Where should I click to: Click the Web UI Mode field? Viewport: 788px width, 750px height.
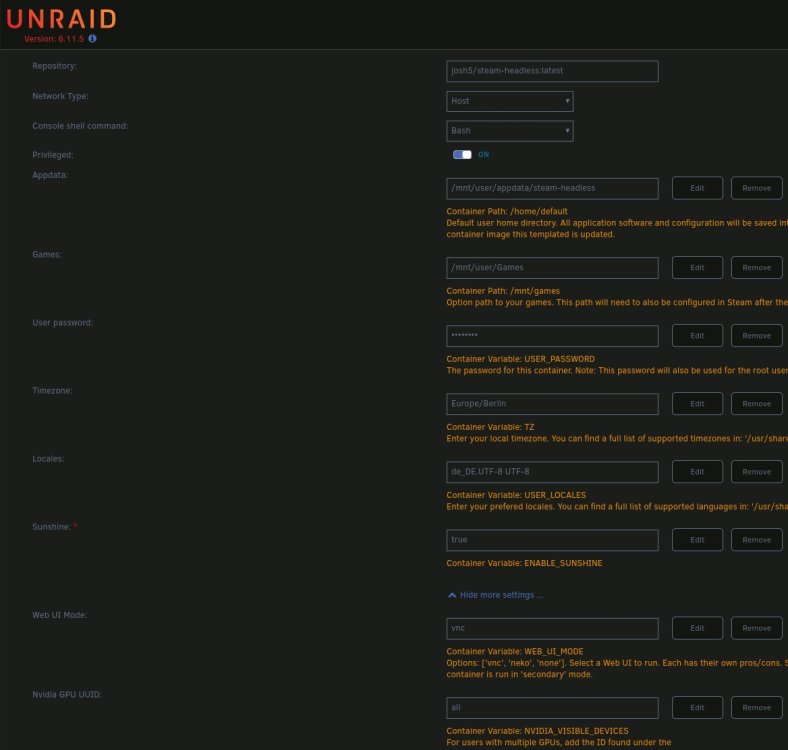point(552,628)
